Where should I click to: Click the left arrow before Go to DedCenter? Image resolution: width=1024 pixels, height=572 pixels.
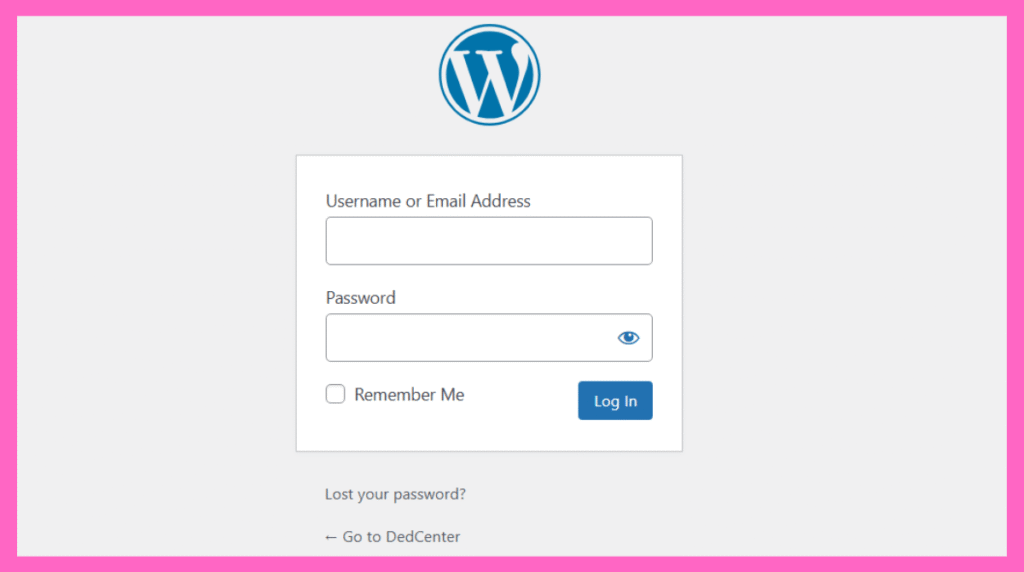click(330, 537)
